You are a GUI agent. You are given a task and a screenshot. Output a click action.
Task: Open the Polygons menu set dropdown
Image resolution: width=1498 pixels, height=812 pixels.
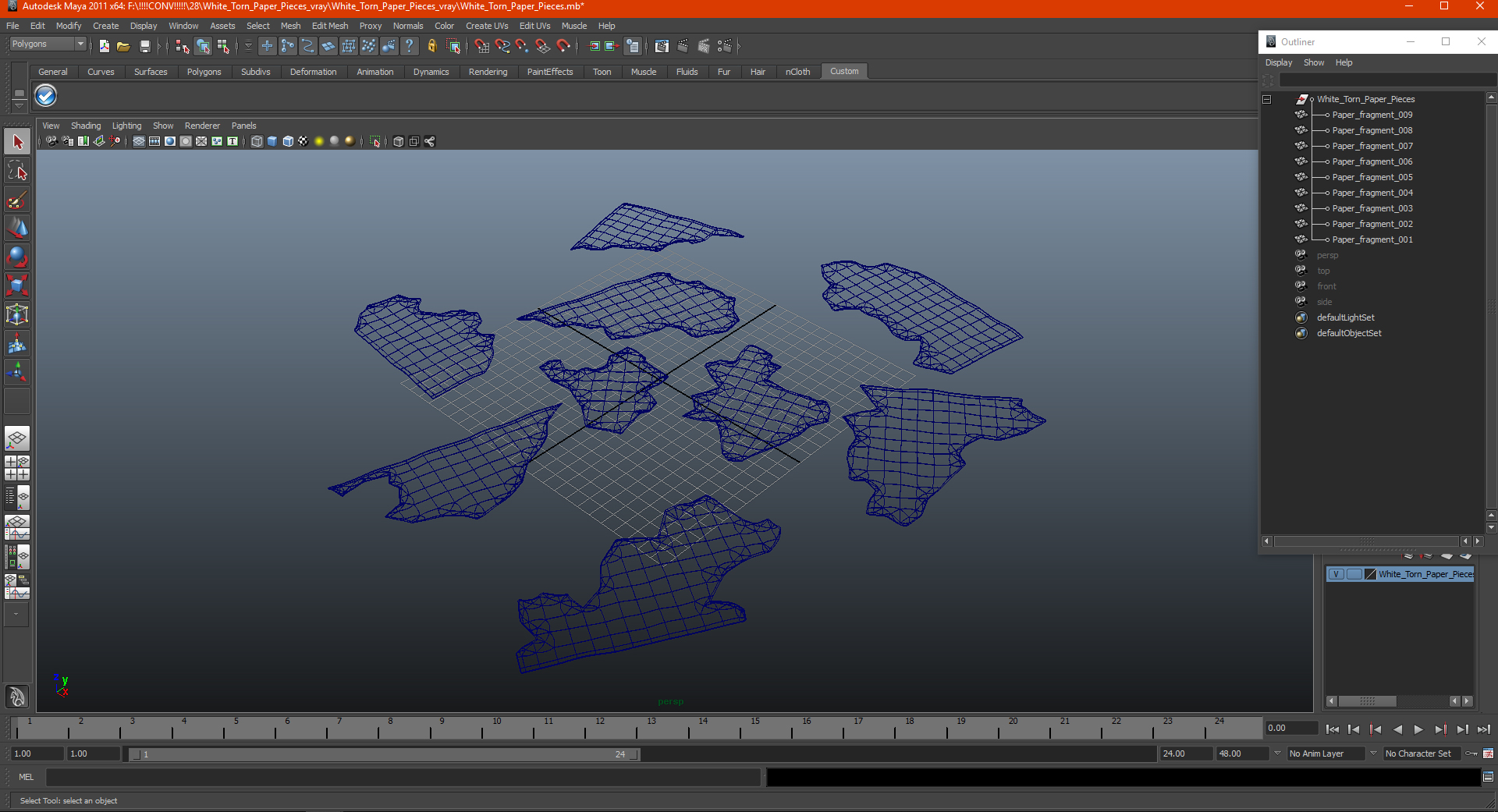[80, 44]
